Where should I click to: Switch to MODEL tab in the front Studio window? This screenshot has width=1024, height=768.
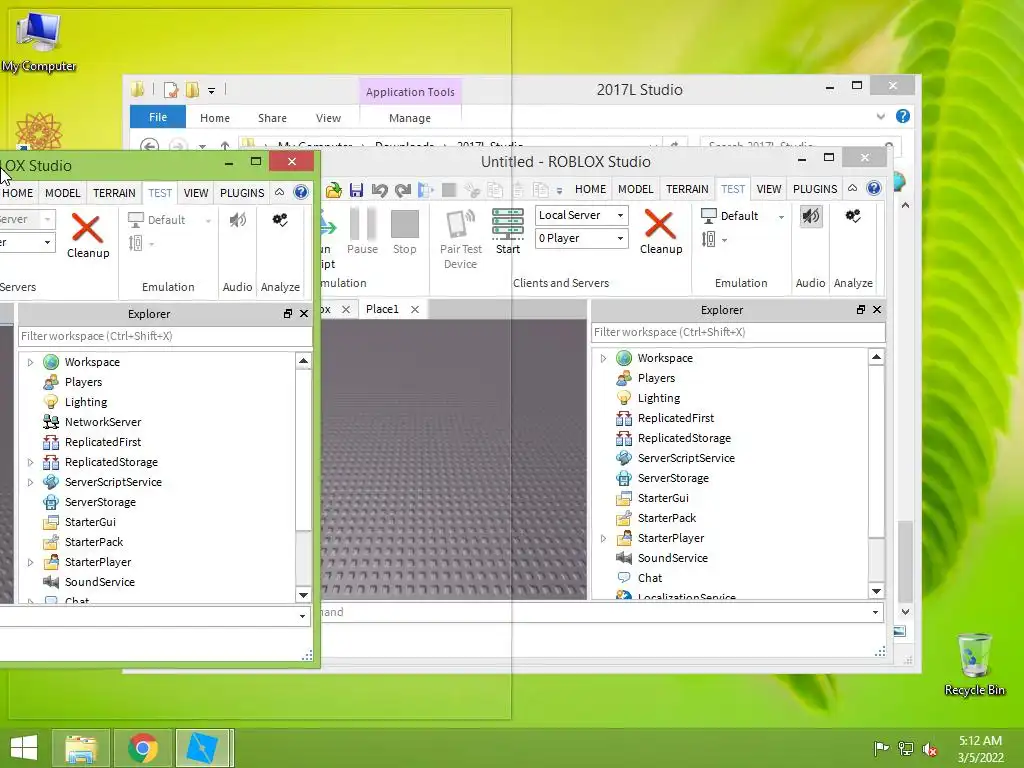click(x=63, y=193)
